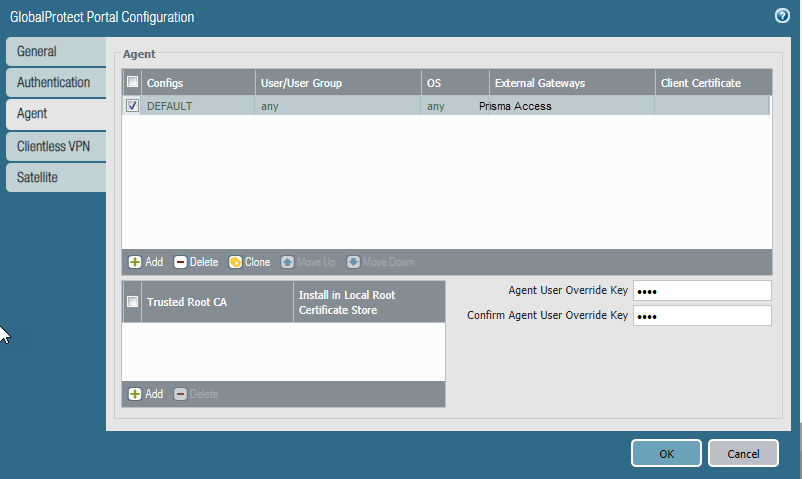Delete the selected agent config
The width and height of the screenshot is (802, 479).
point(196,262)
